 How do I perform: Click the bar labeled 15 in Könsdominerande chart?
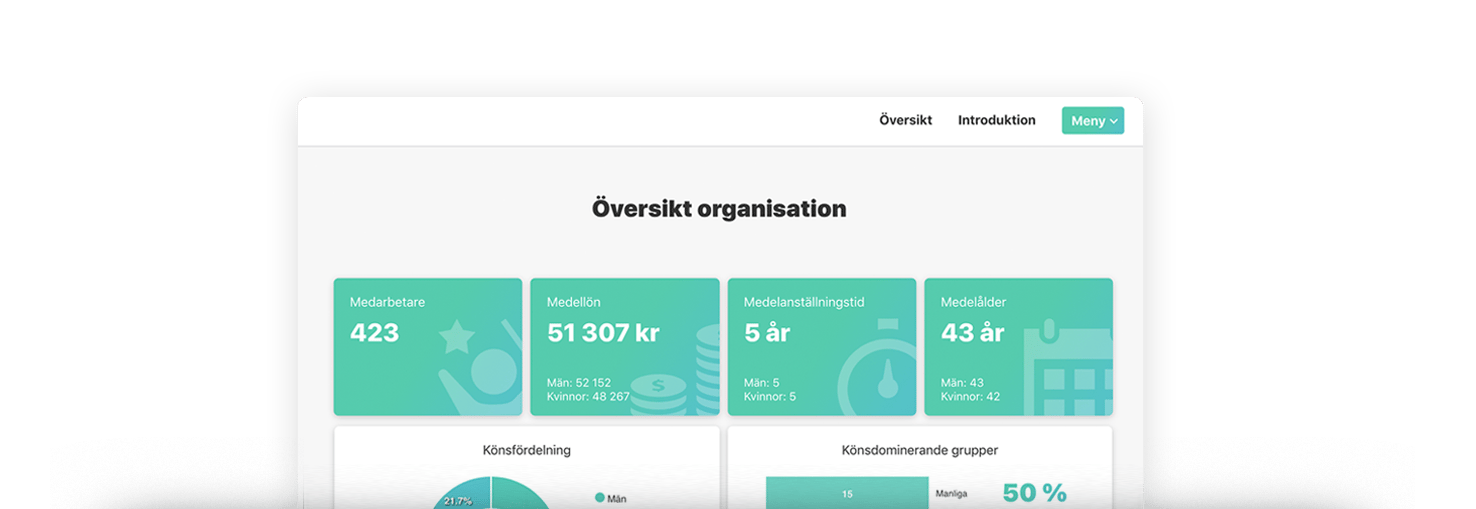[x=847, y=493]
